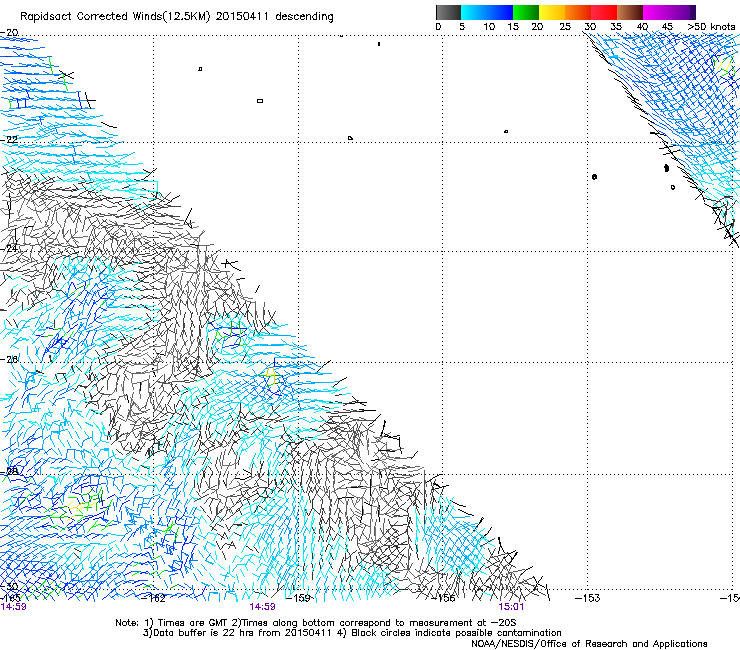Click the '>50 knots' legend label
This screenshot has width=740, height=650.
pos(711,27)
